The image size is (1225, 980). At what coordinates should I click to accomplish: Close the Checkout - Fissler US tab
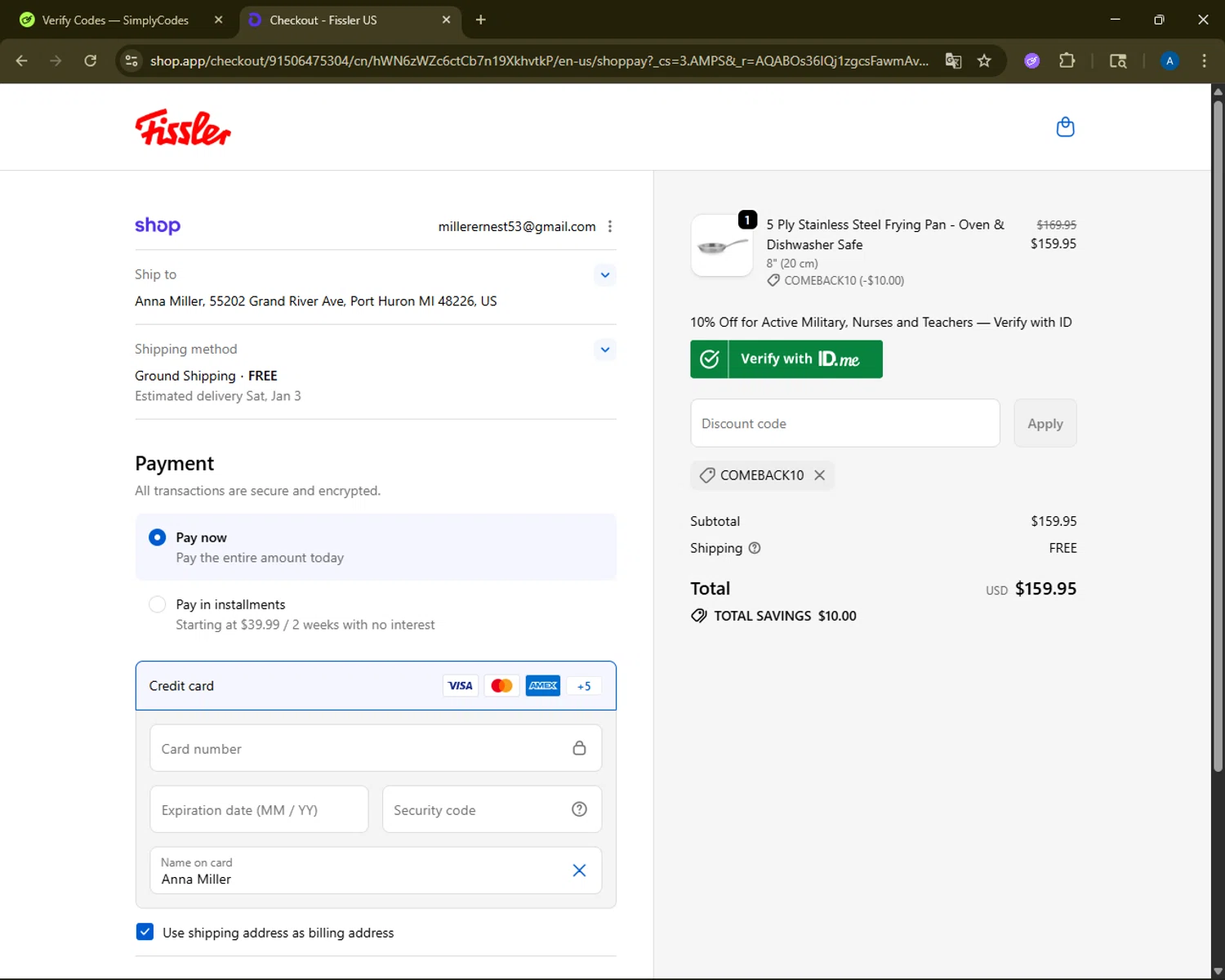click(446, 20)
